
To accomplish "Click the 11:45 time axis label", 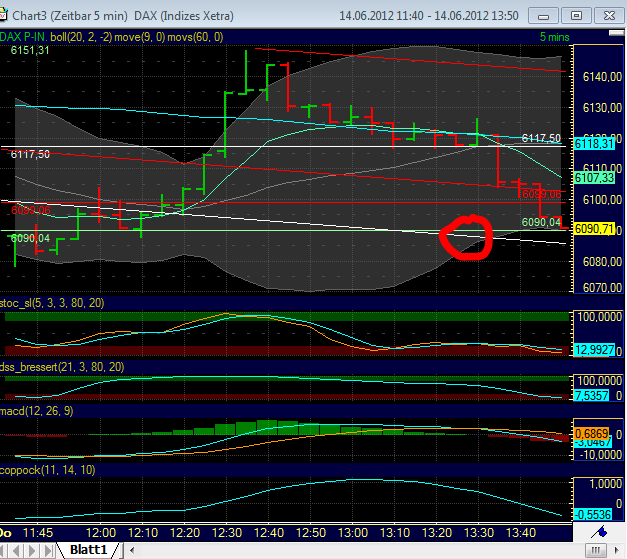I will click(x=38, y=533).
